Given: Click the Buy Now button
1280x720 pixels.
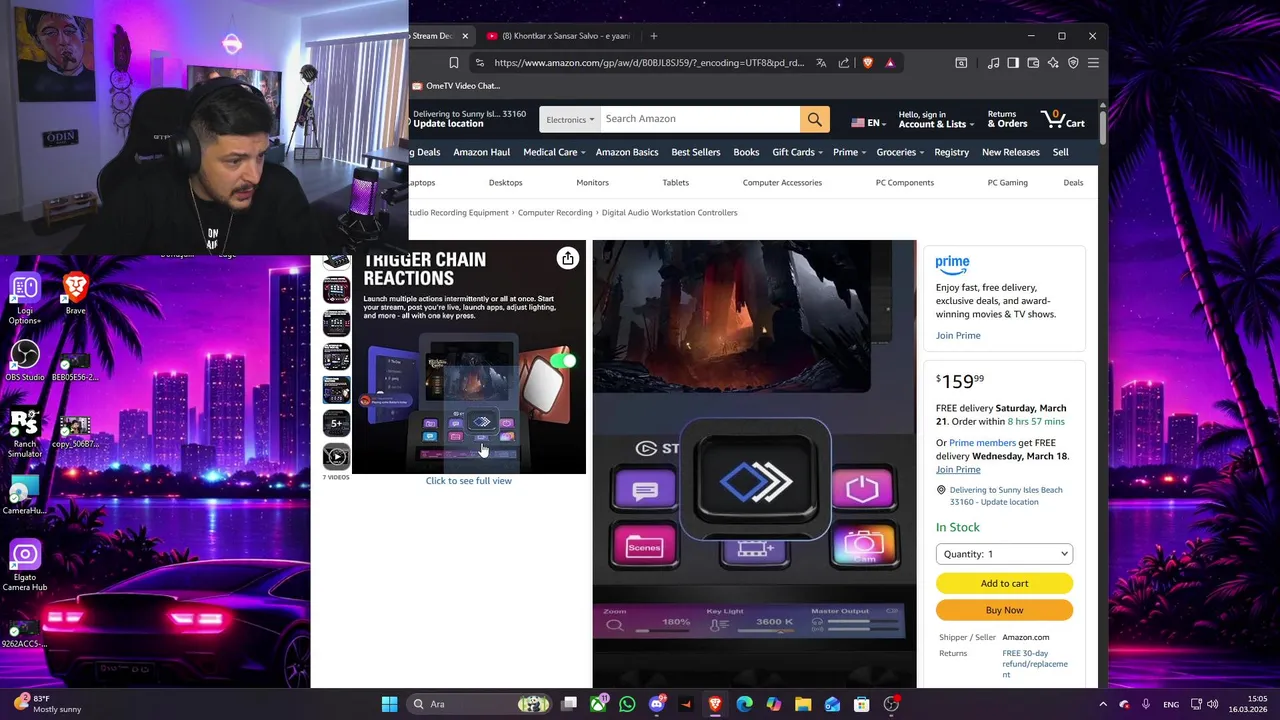Looking at the screenshot, I should pos(1004,610).
